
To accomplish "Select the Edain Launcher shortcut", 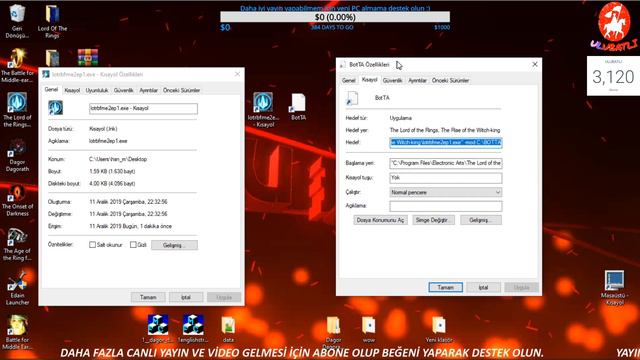I will (x=17, y=288).
